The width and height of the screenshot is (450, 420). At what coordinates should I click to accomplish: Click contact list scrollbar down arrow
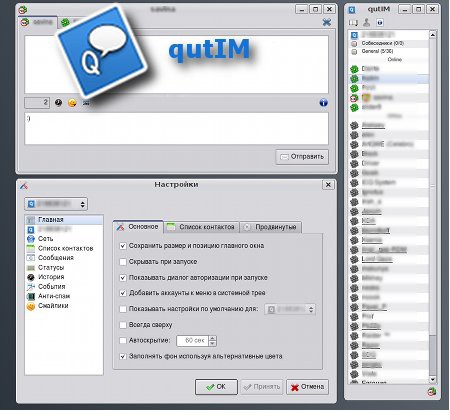(x=433, y=379)
